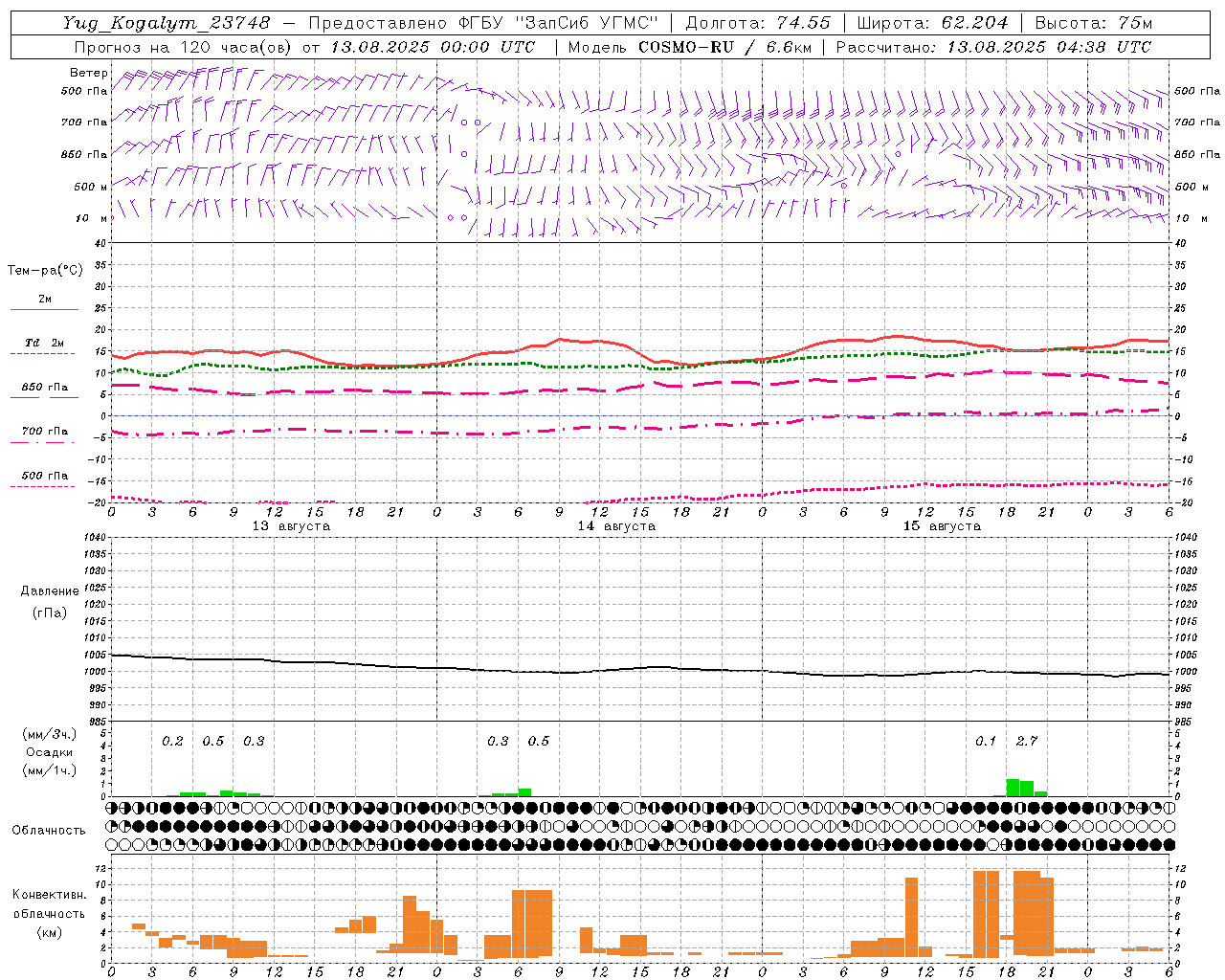Click the Долгота: 74.55 longitude value

click(758, 23)
